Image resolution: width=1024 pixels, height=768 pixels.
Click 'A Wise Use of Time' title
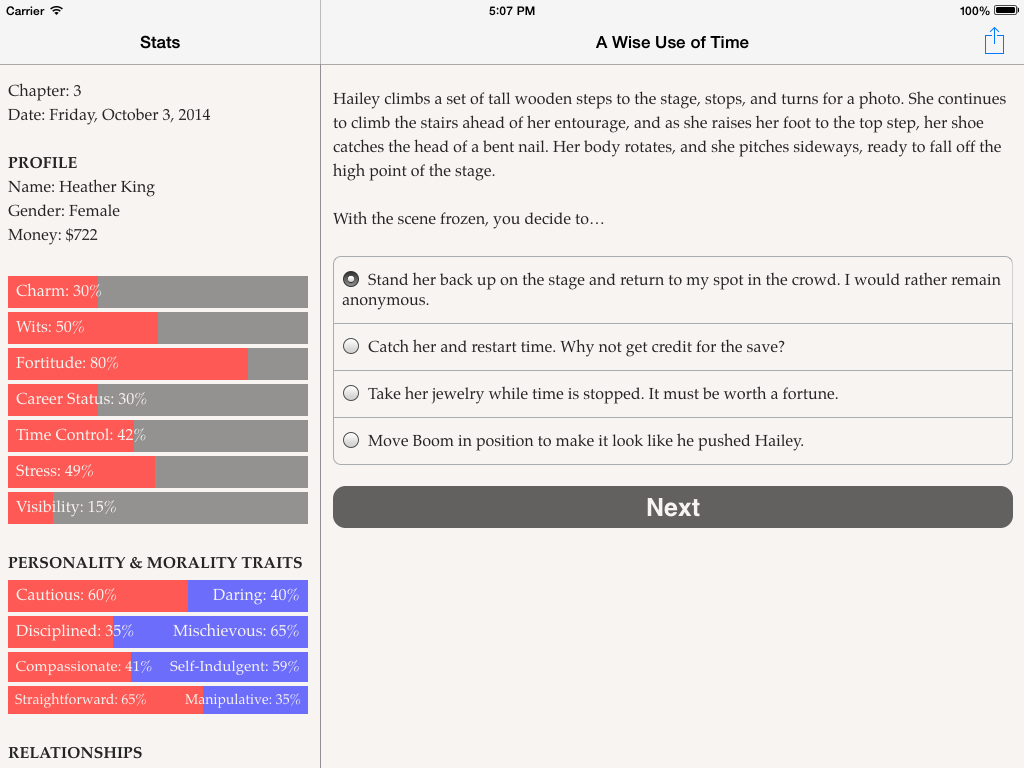pos(672,42)
